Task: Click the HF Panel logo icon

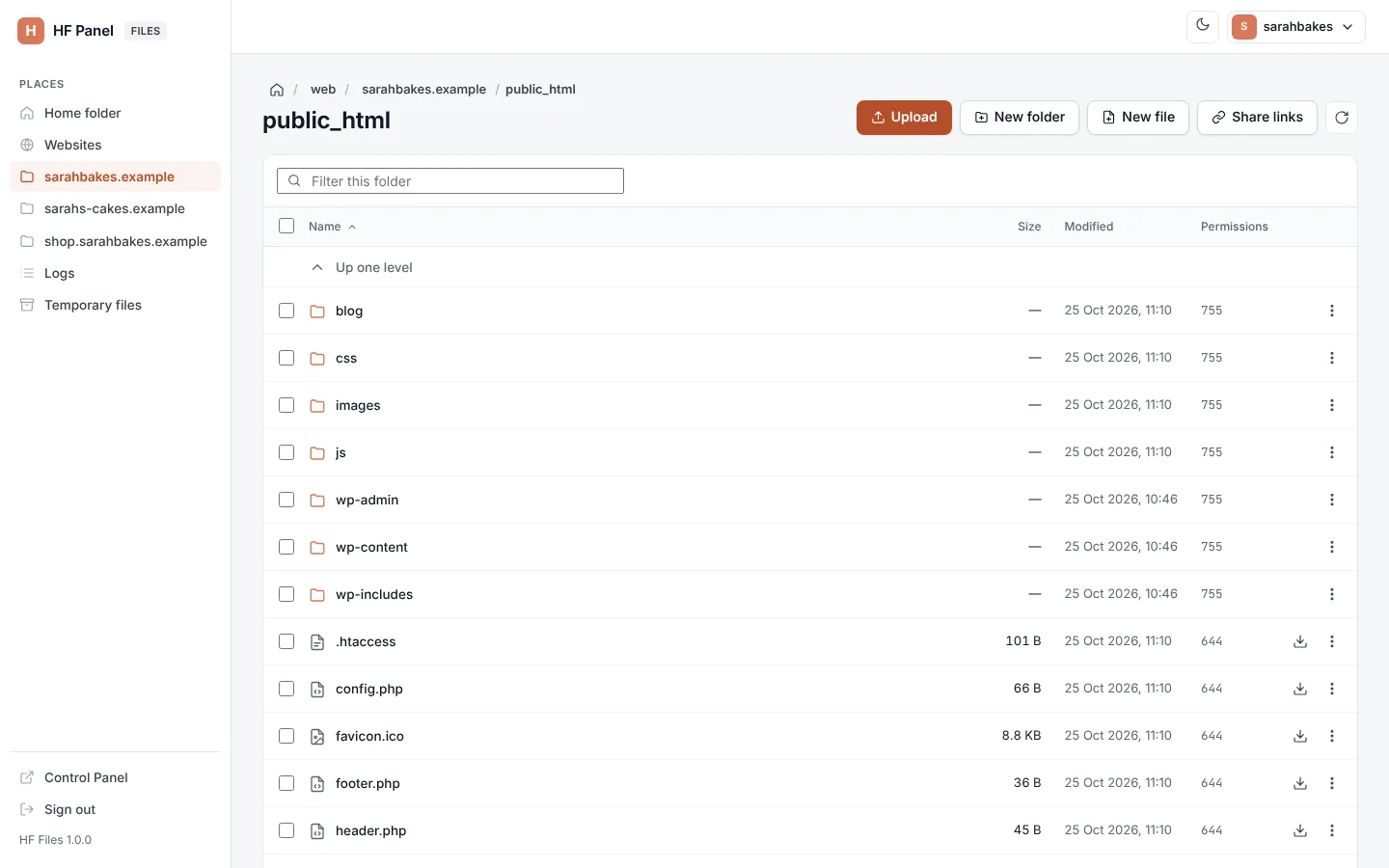Action: pyautogui.click(x=31, y=31)
